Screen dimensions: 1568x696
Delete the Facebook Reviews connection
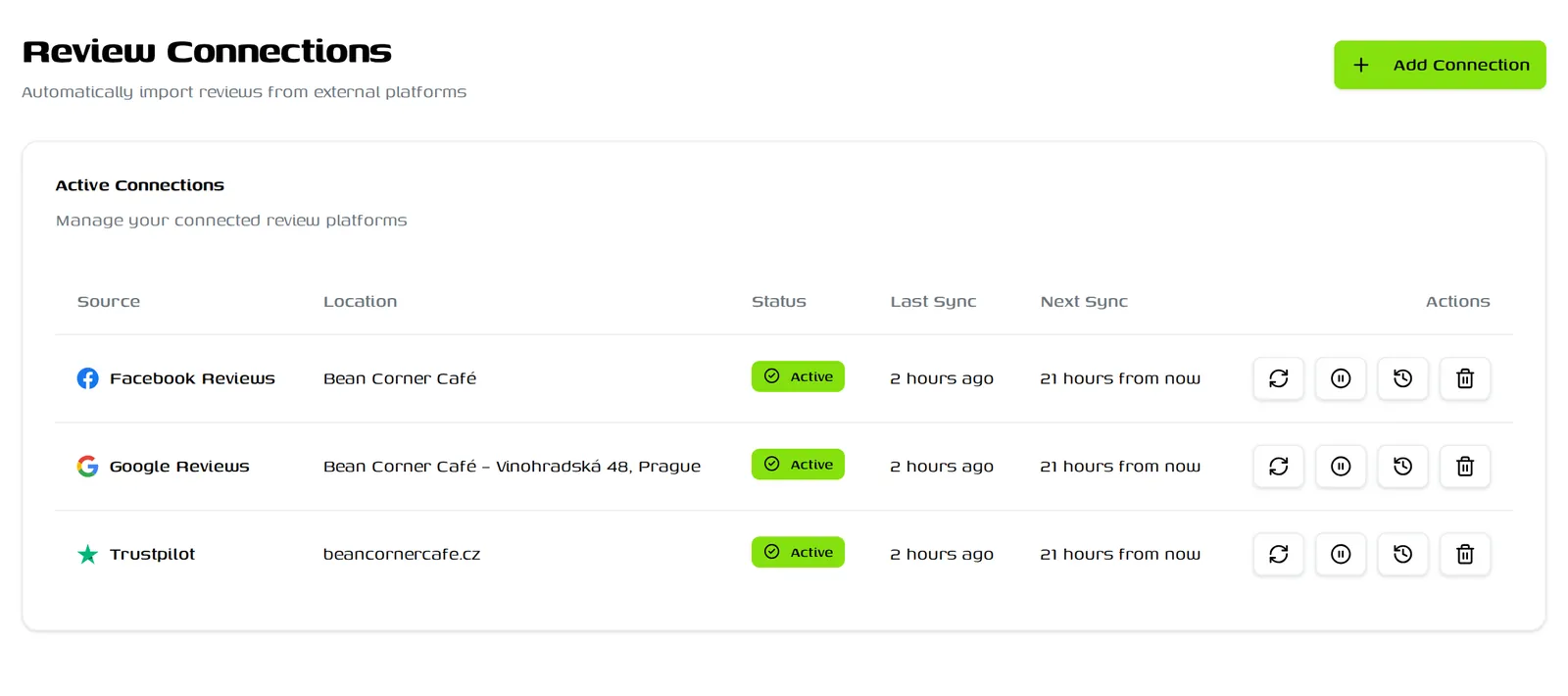coord(1465,378)
